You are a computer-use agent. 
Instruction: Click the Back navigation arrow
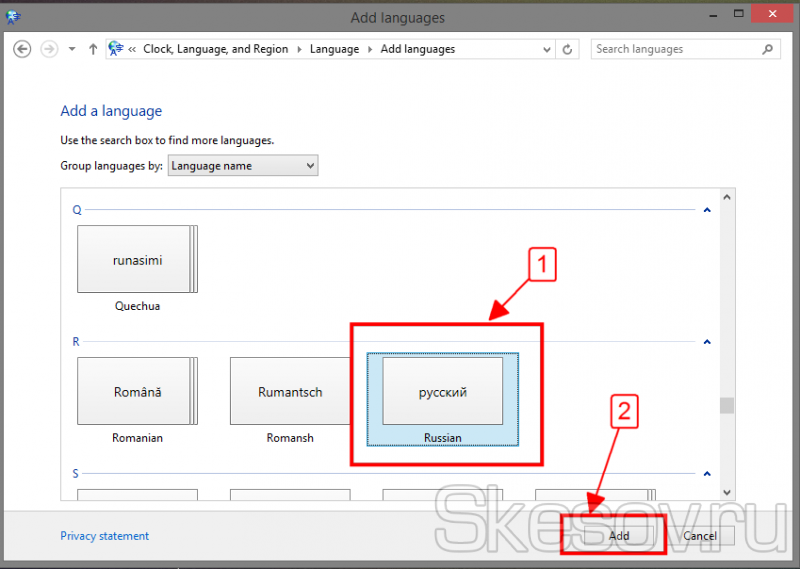22,49
